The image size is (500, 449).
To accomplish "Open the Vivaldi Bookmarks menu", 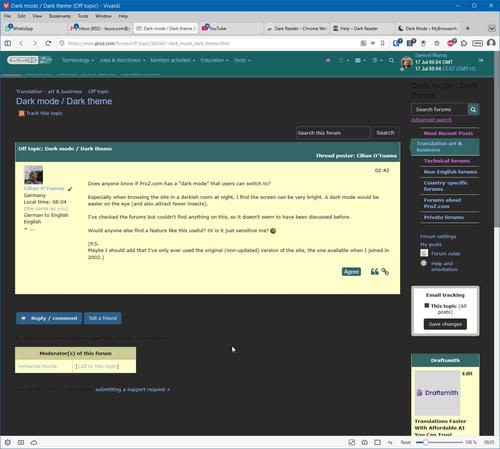I will [x=60, y=16].
